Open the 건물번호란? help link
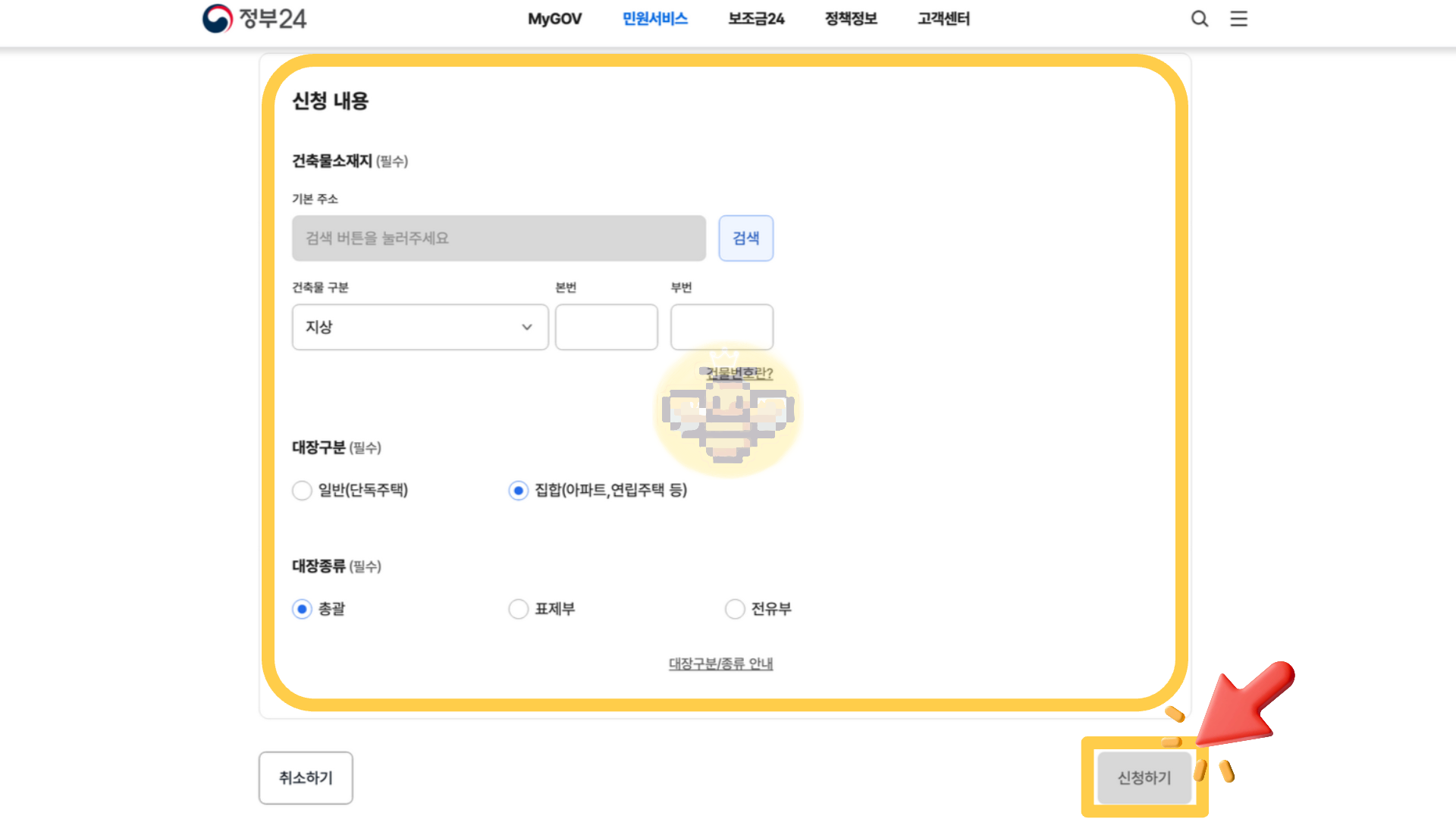Screen dimensions: 1456x819 [736, 373]
